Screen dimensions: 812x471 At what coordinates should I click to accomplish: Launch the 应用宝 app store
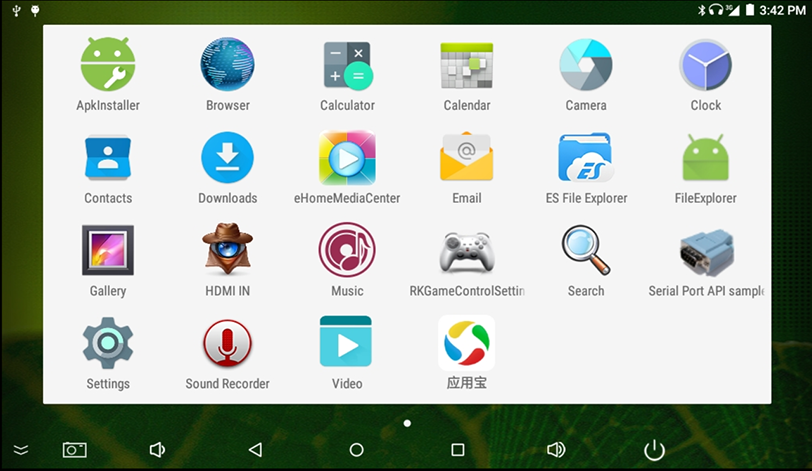[x=467, y=343]
